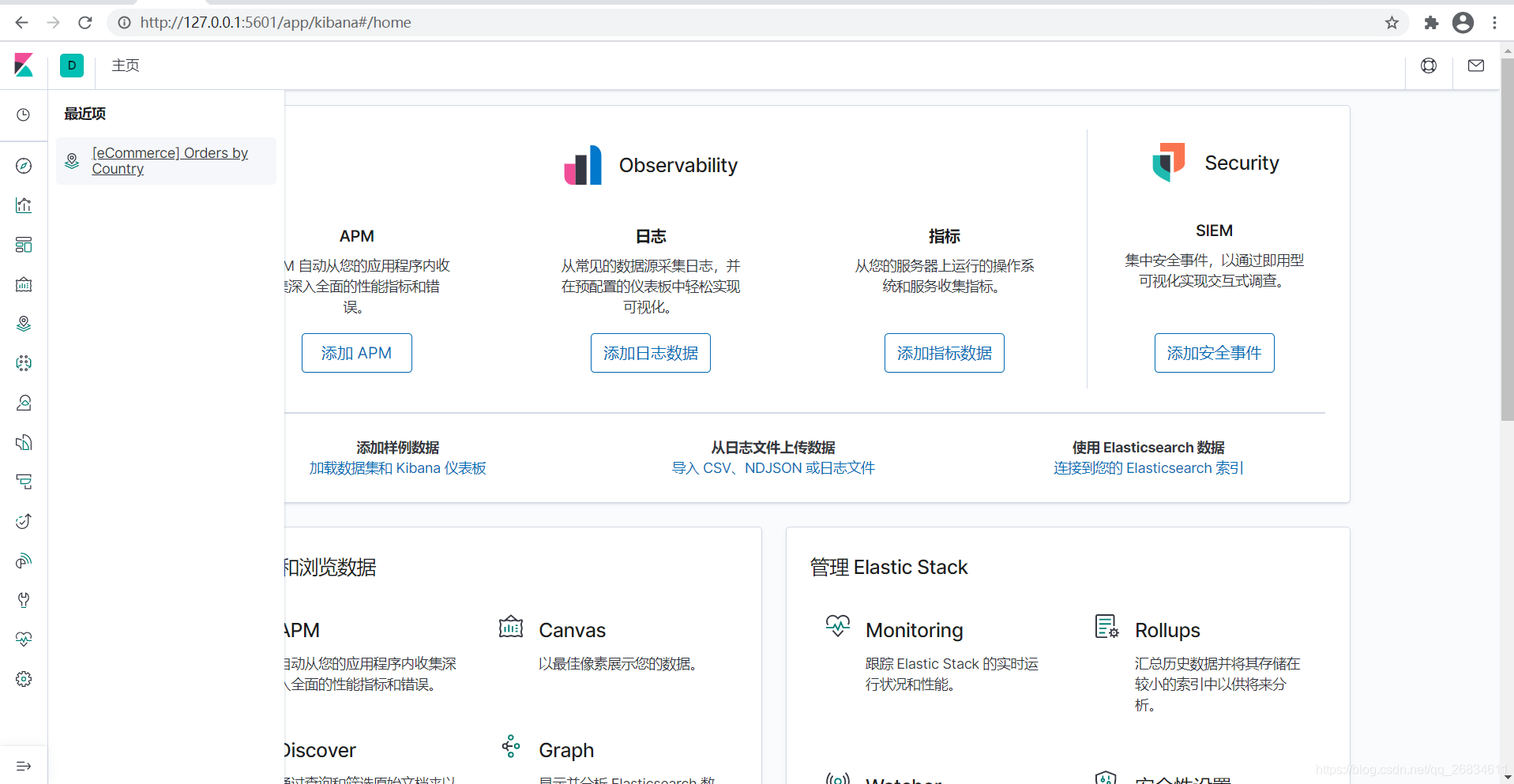This screenshot has height=784, width=1514.
Task: Click the Security shield logo
Action: click(x=1169, y=162)
